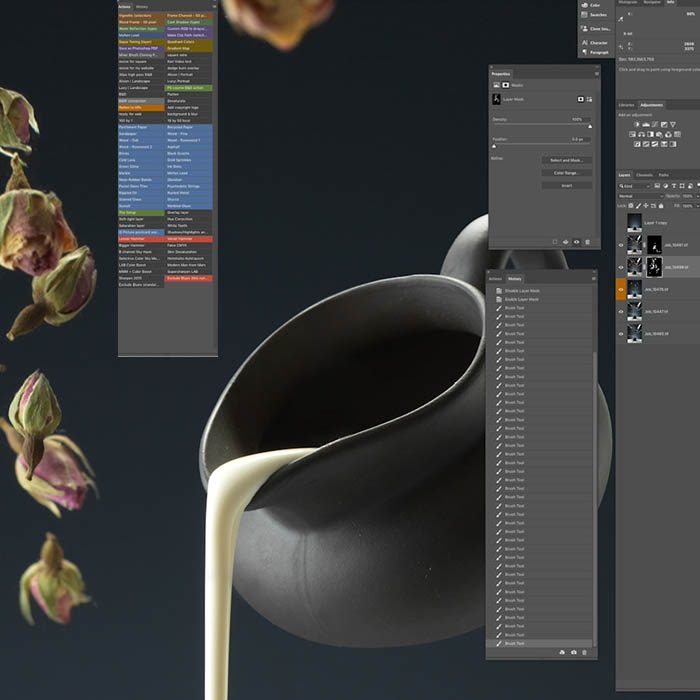
Task: Run the Sandpaper action
Action: click(141, 133)
